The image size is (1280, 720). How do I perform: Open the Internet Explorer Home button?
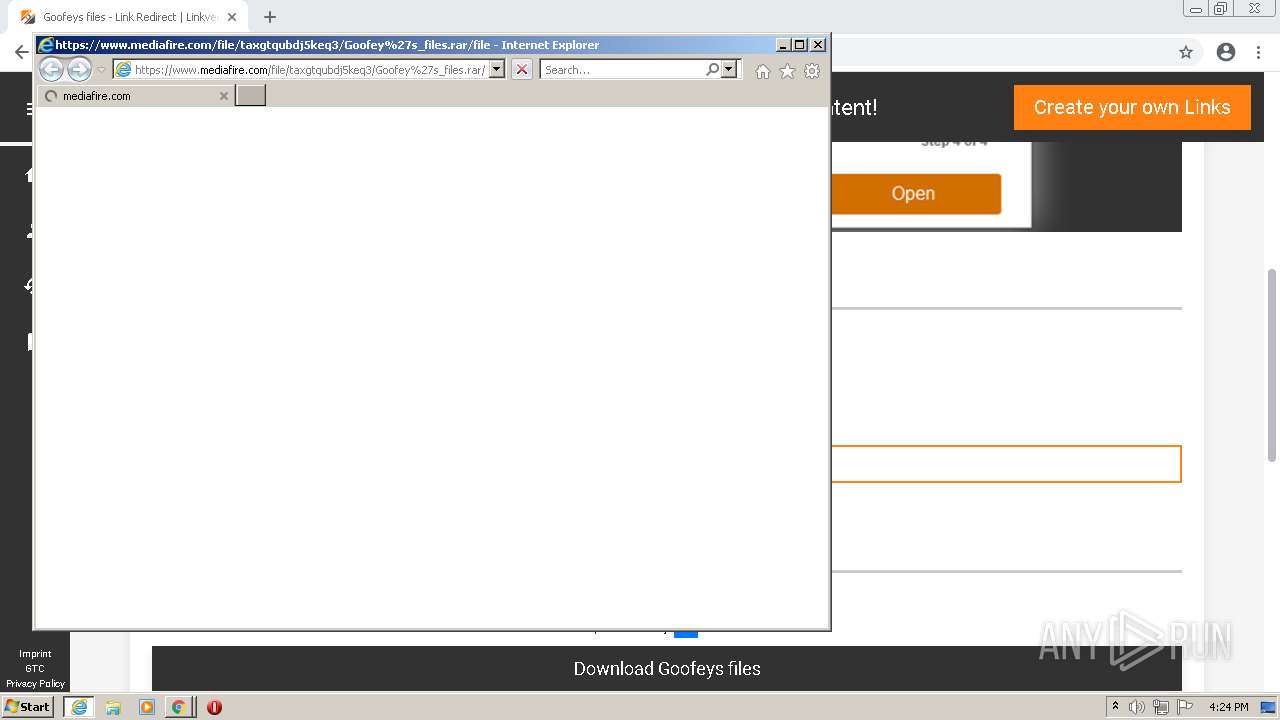tap(763, 71)
